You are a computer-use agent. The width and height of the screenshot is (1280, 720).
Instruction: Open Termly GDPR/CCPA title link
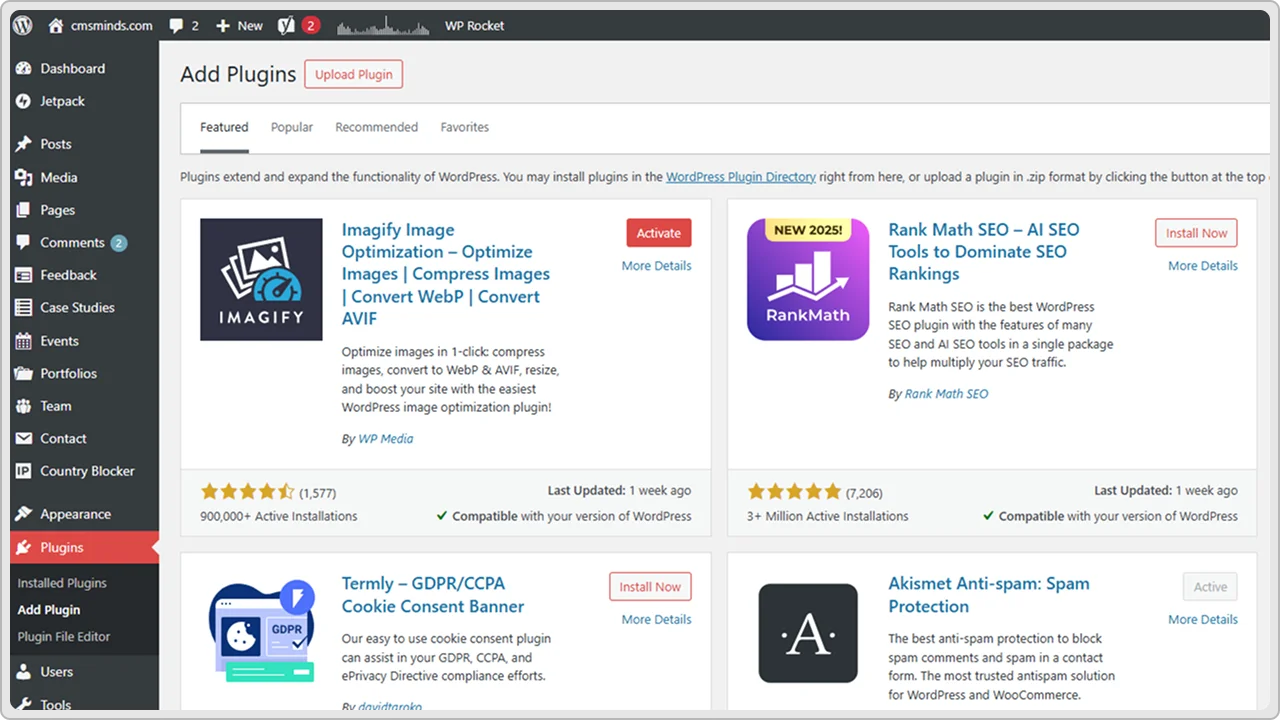click(433, 595)
